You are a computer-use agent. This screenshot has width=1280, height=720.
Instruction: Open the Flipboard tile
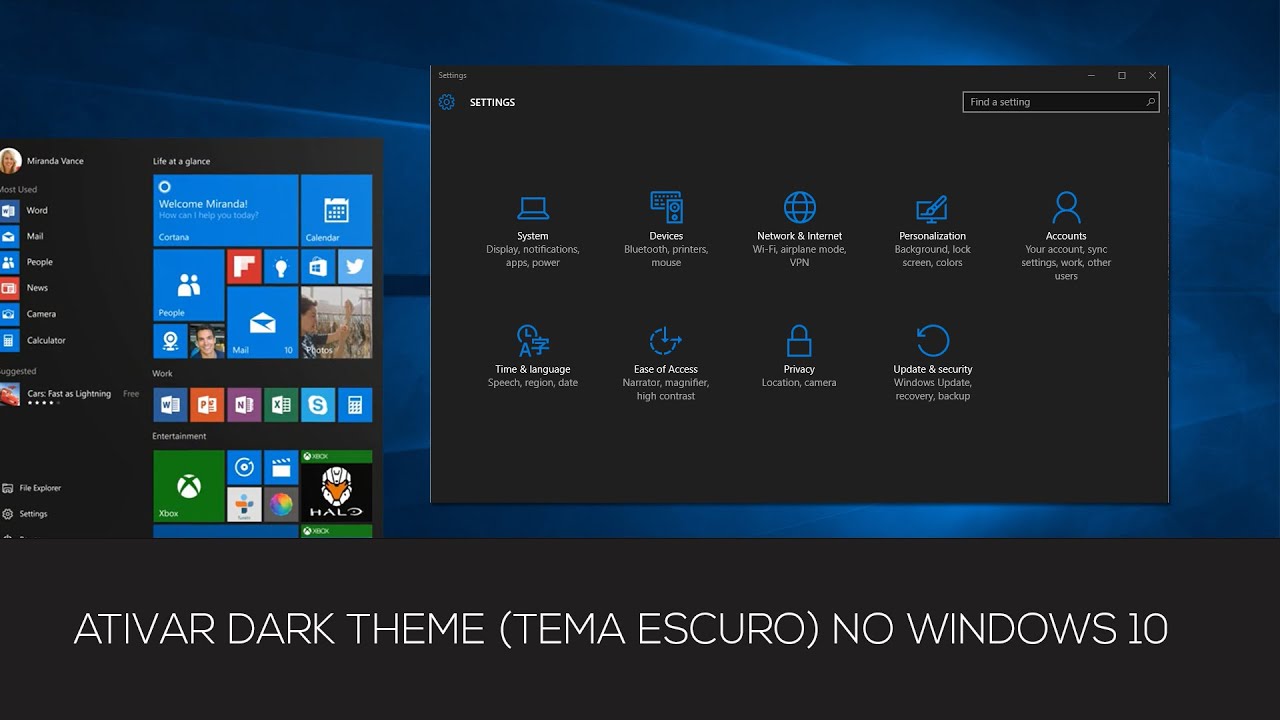click(x=244, y=267)
